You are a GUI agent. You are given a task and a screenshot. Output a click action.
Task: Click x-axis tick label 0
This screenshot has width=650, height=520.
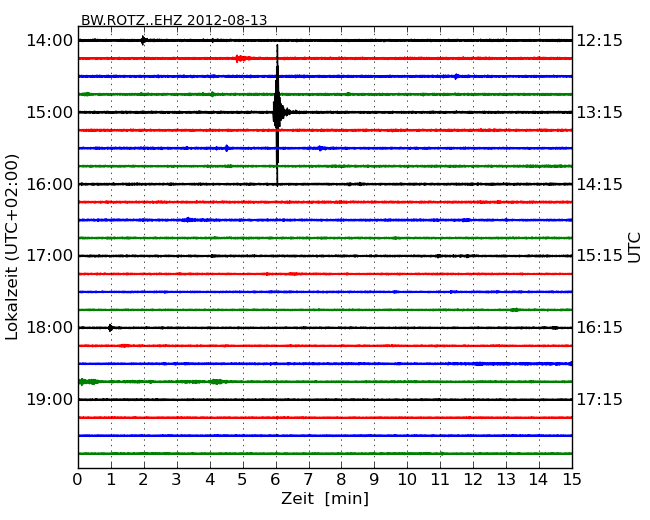pos(78,480)
